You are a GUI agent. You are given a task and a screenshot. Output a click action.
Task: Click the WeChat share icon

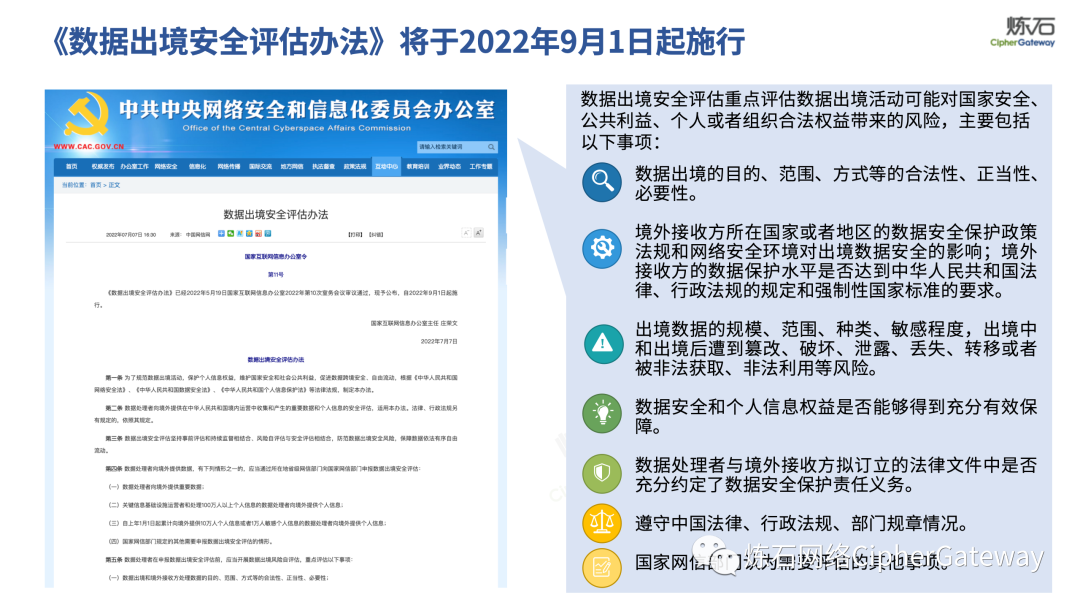click(x=230, y=233)
